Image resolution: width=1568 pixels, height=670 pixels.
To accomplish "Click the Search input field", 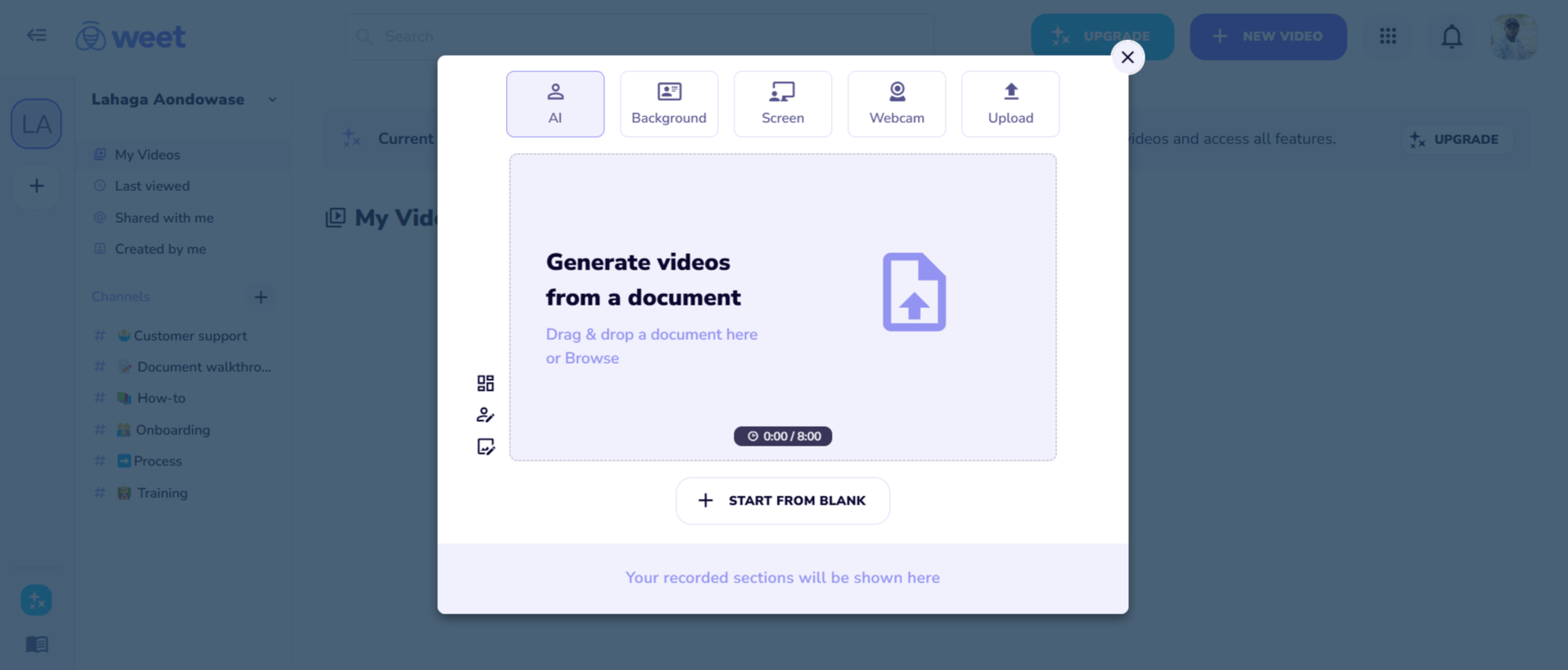I will [639, 36].
